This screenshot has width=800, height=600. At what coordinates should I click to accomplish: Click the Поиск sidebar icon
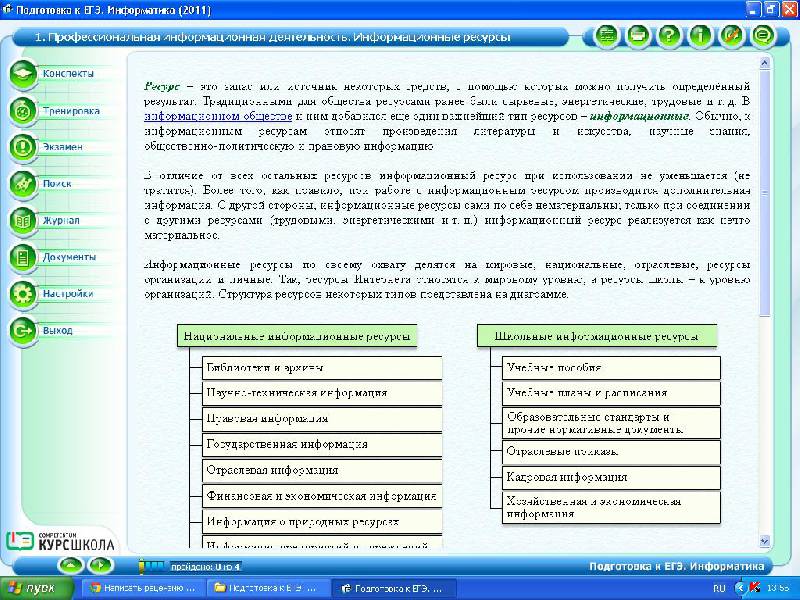pos(23,184)
